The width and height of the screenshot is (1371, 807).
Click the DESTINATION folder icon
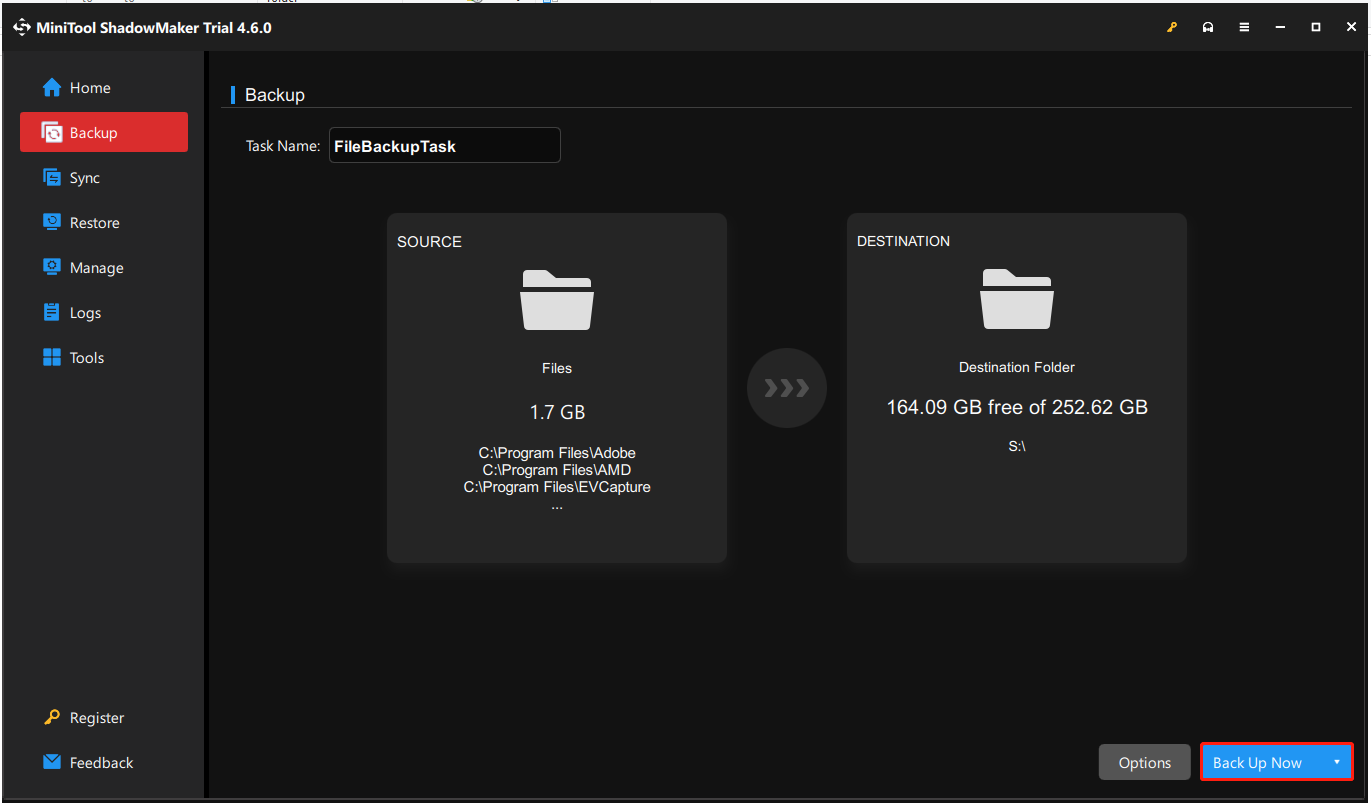(x=1017, y=299)
